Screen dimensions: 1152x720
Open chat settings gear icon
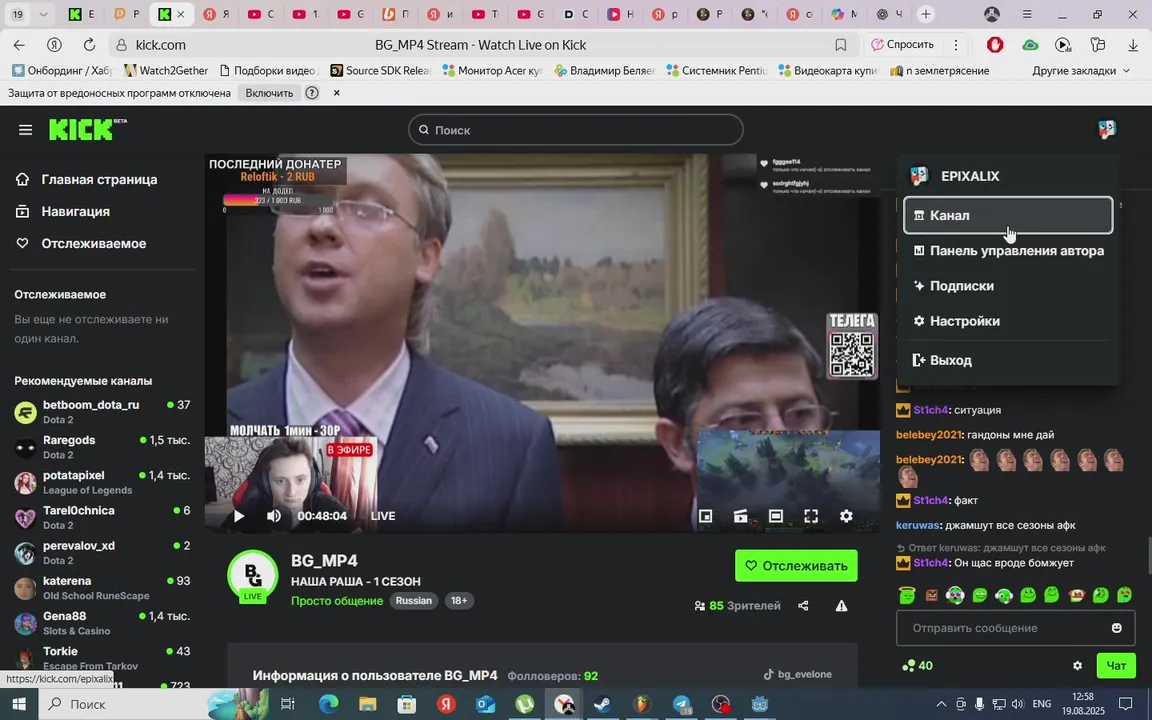pyautogui.click(x=1077, y=666)
